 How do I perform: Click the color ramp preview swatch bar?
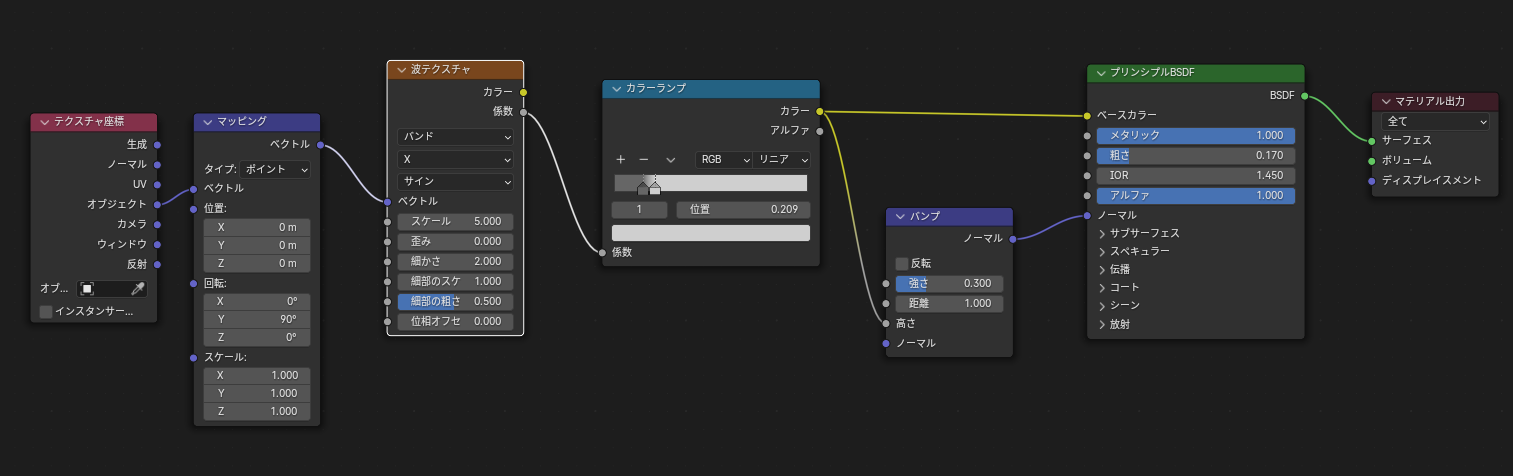710,233
